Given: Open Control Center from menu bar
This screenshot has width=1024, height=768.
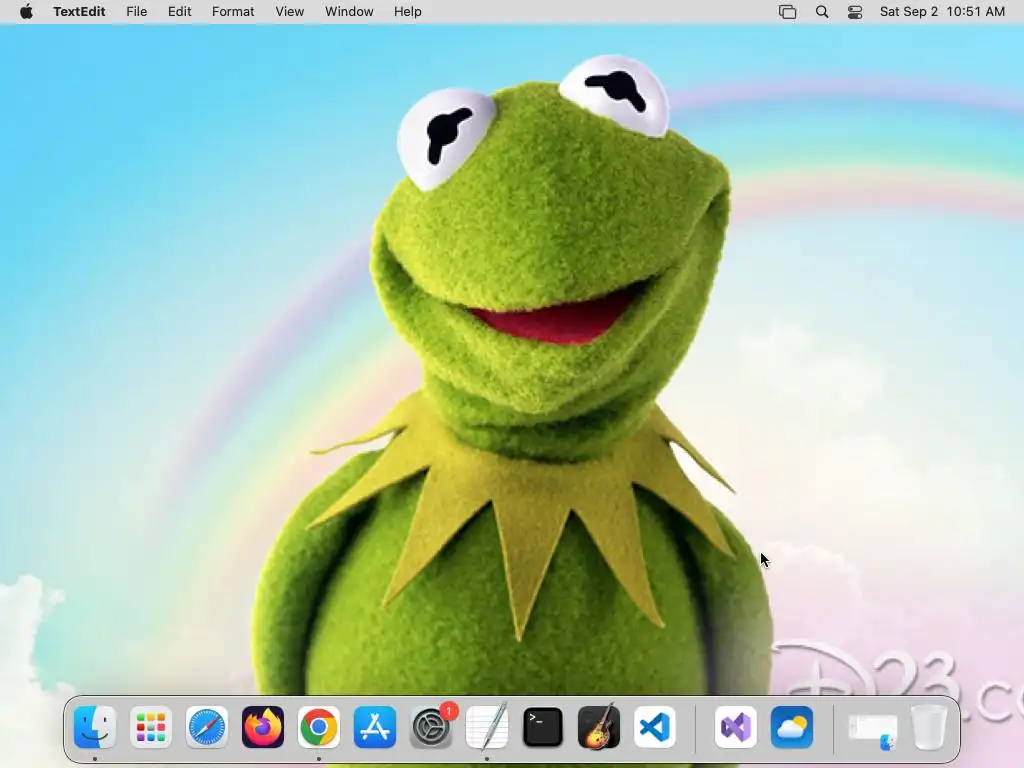Looking at the screenshot, I should click(855, 12).
